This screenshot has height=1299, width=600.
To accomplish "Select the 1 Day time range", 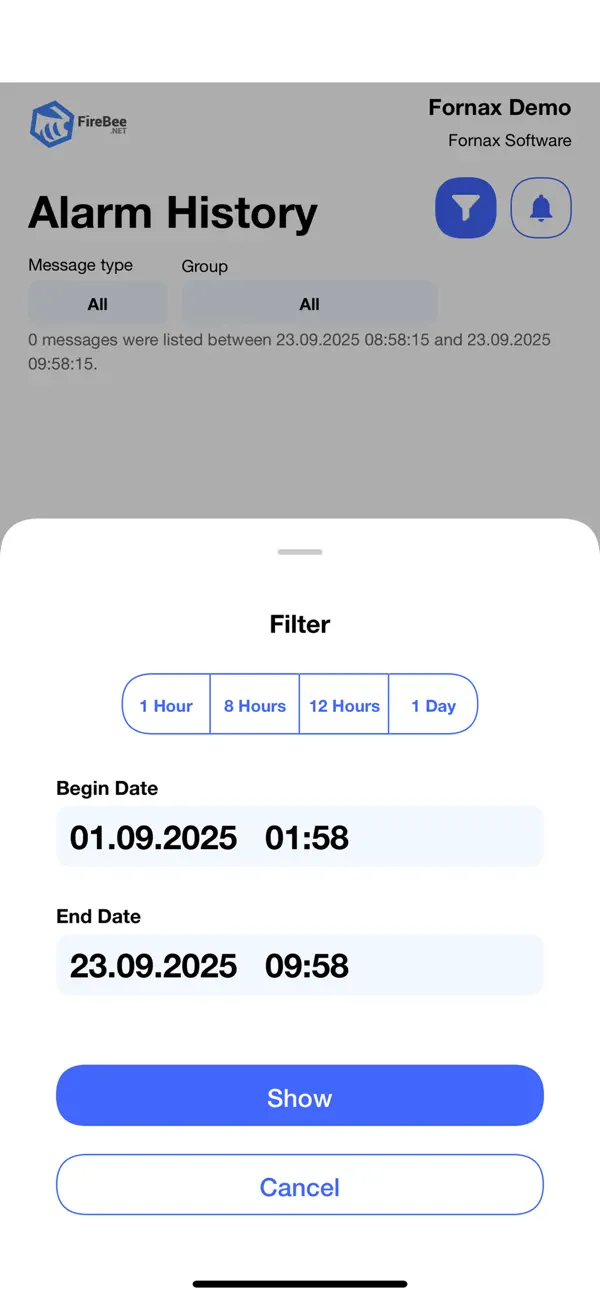I will tap(433, 704).
